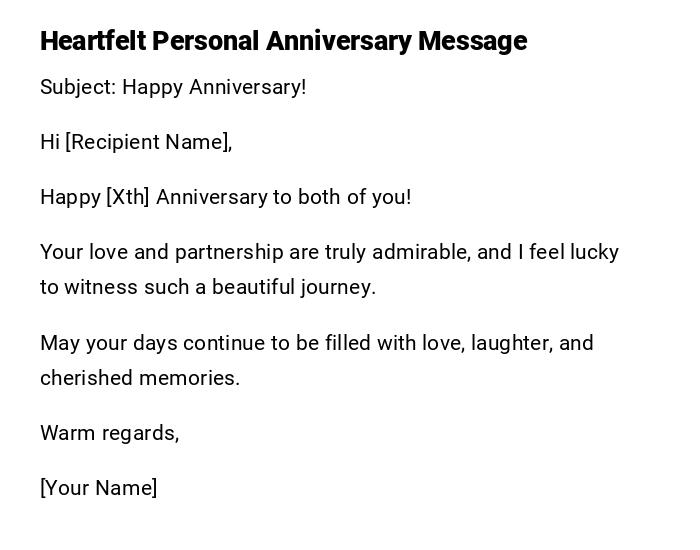Click 'May your days continue' text

point(148,343)
